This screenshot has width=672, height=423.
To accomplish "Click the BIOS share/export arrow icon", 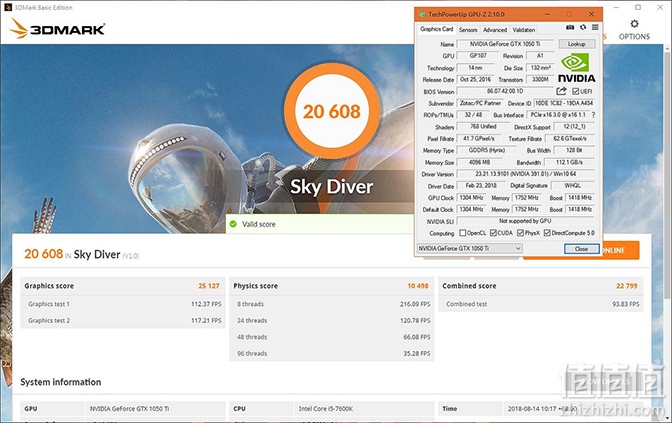I will 561,91.
